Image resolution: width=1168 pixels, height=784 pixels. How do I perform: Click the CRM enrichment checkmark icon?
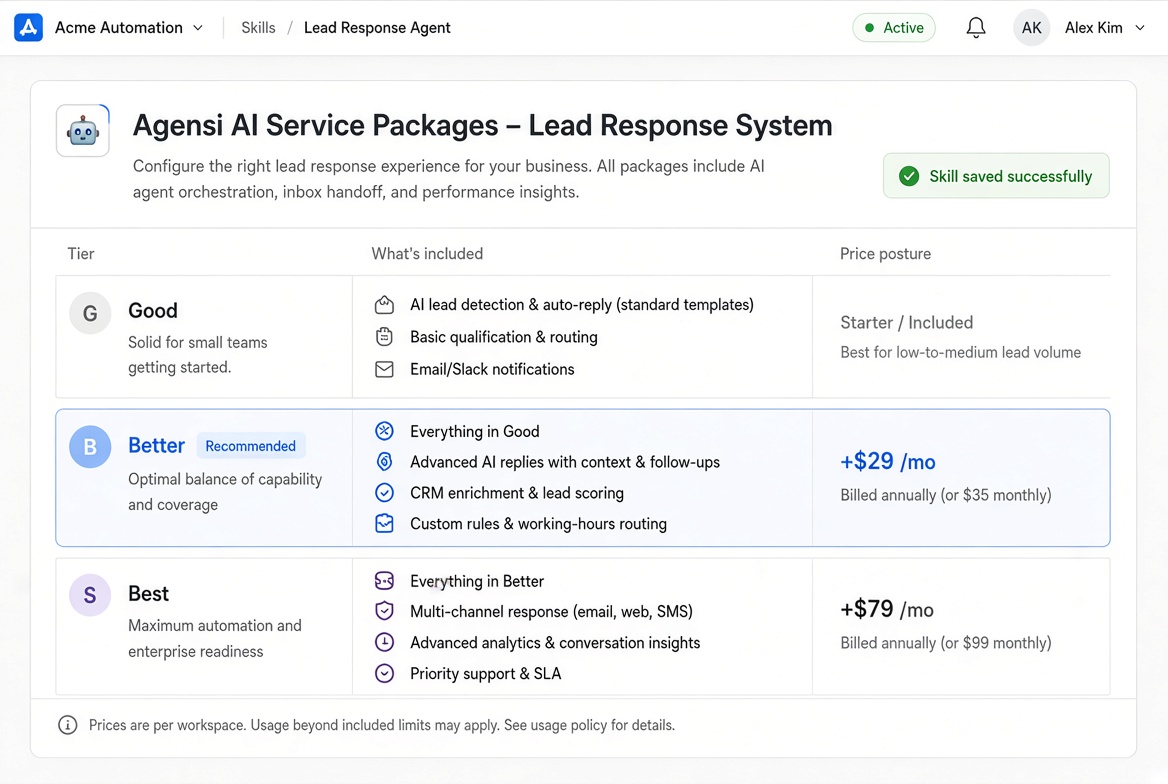[x=384, y=493]
